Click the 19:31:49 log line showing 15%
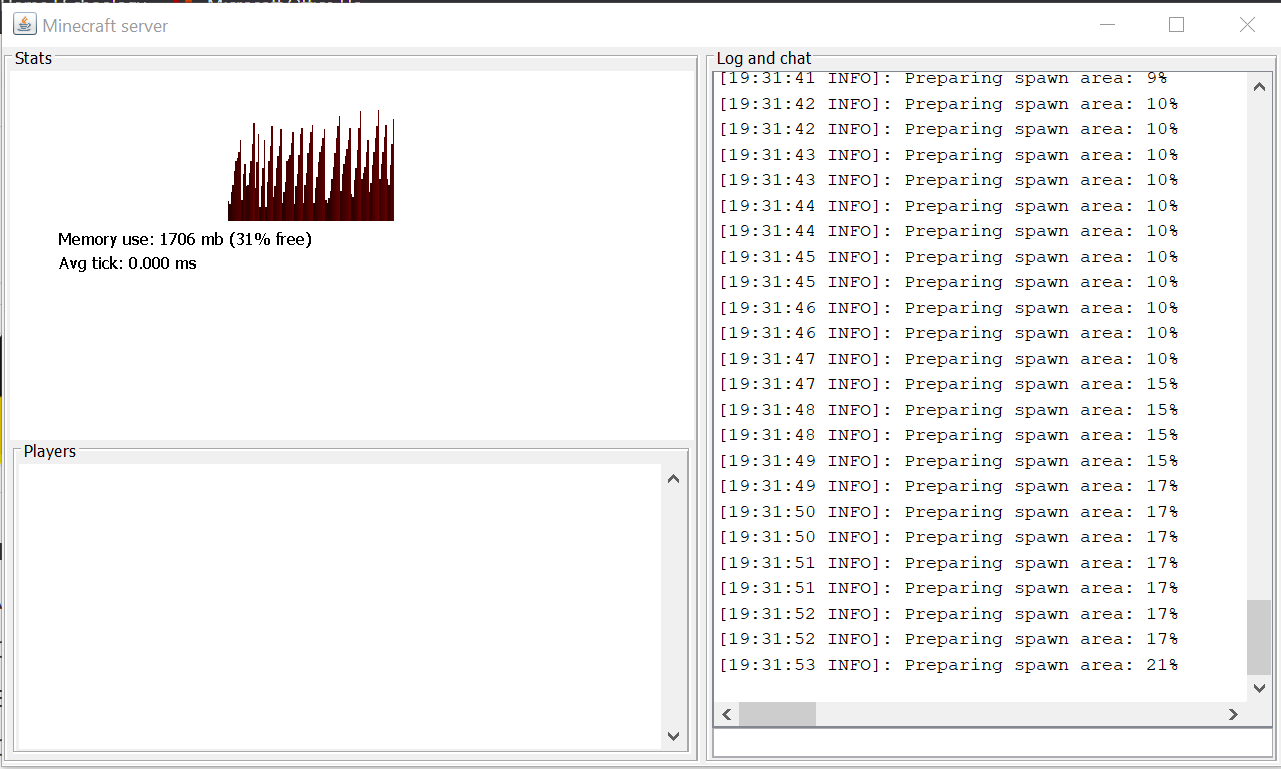Viewport: 1281px width, 769px height. pyautogui.click(x=948, y=461)
